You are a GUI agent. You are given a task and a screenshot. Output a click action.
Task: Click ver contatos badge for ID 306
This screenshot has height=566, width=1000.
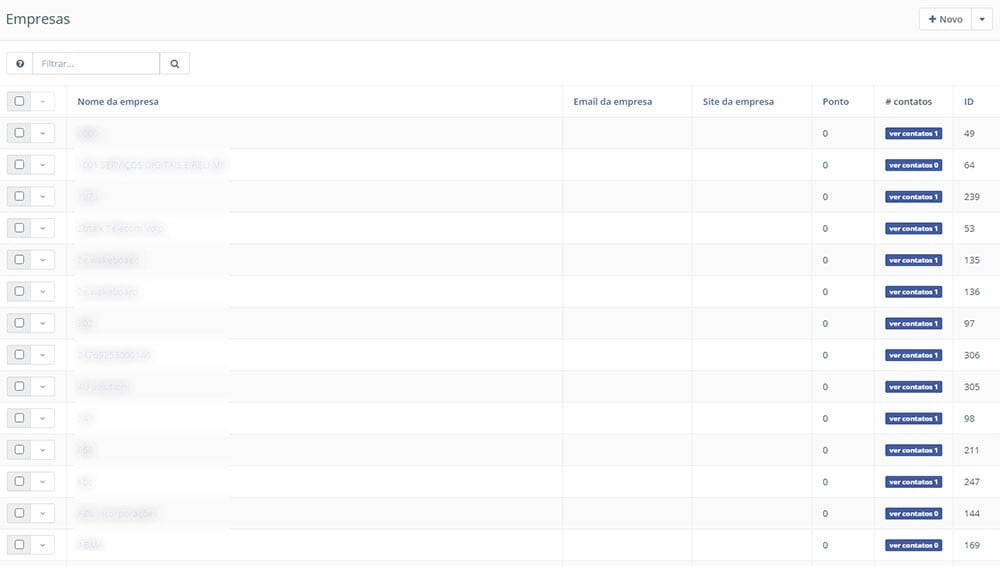coord(913,355)
